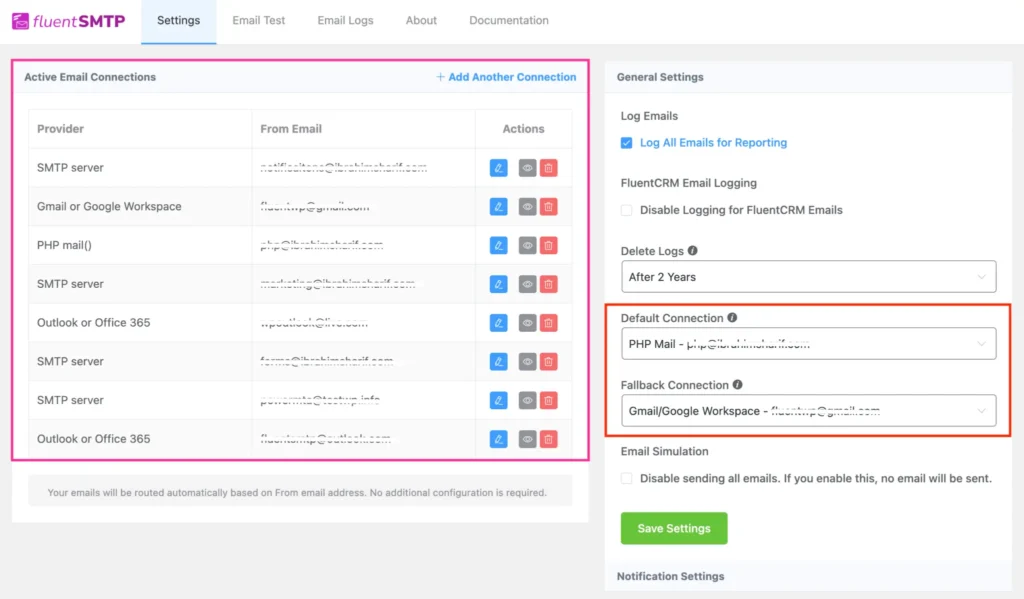Go to the About tab
Screen dimensions: 1024x599
click(x=421, y=21)
